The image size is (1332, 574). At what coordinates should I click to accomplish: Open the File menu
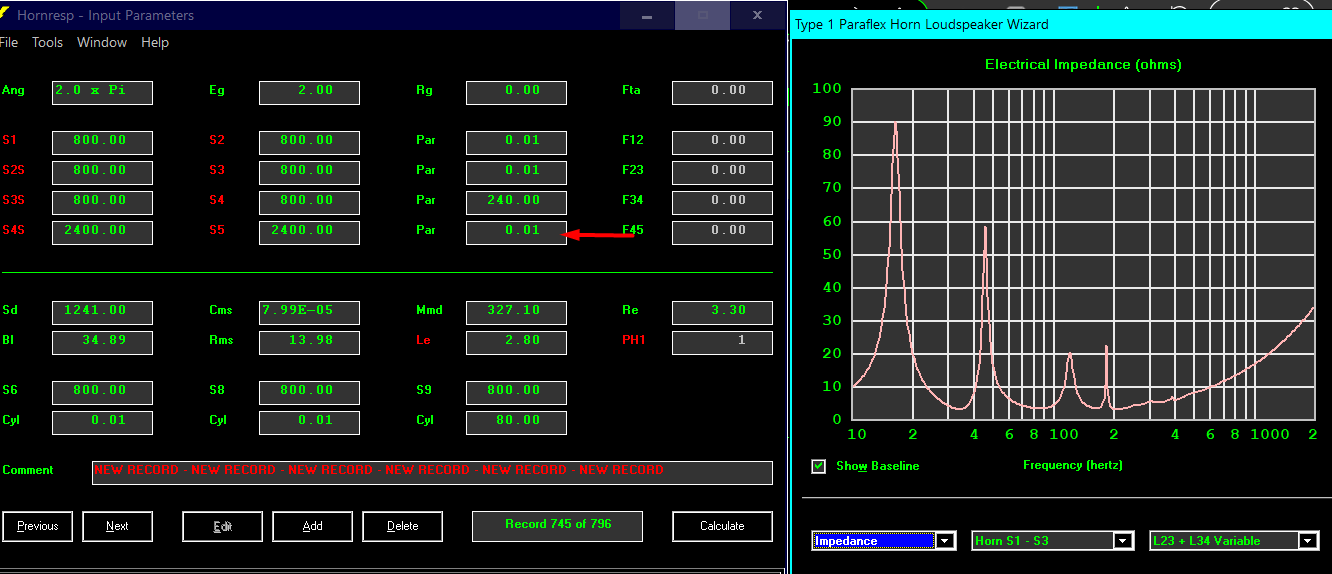pos(9,42)
